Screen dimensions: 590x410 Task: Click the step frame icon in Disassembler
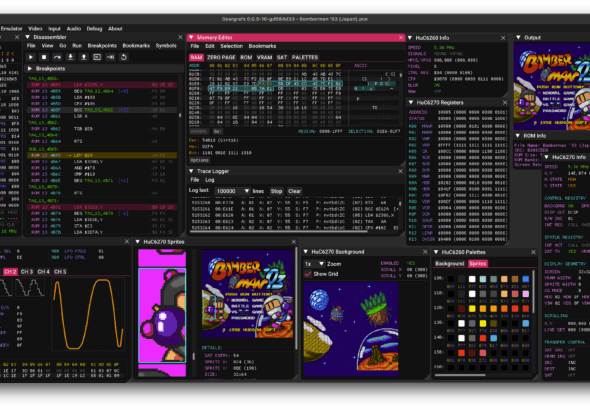click(97, 57)
